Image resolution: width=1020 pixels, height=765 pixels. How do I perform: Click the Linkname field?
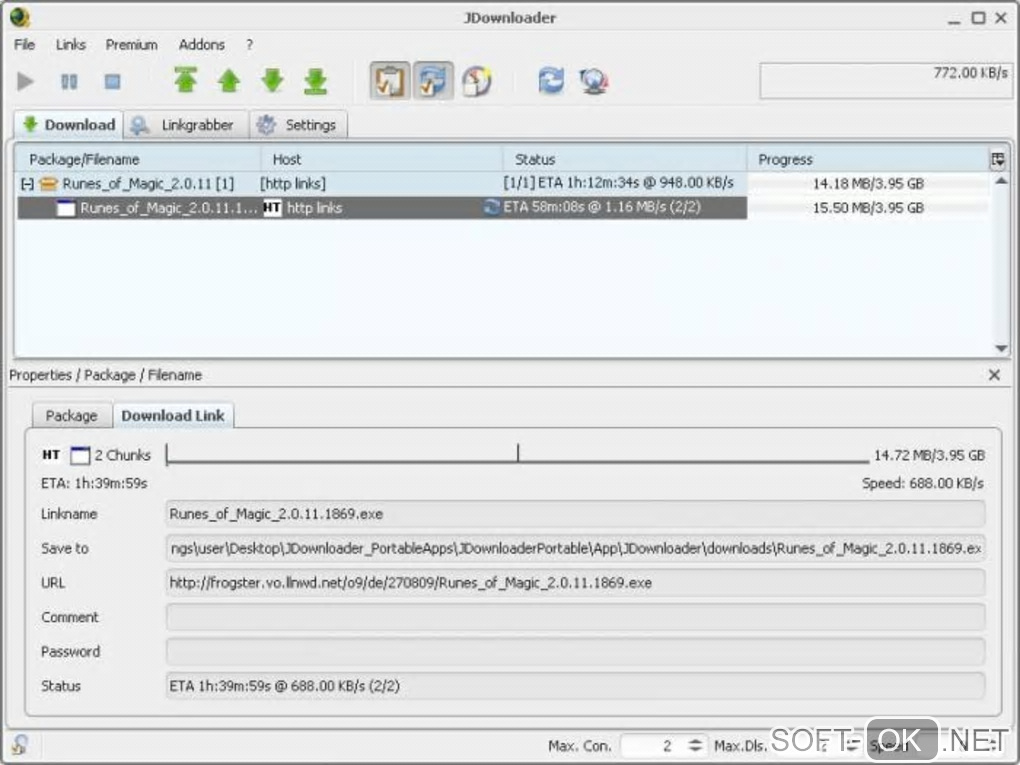tap(575, 514)
